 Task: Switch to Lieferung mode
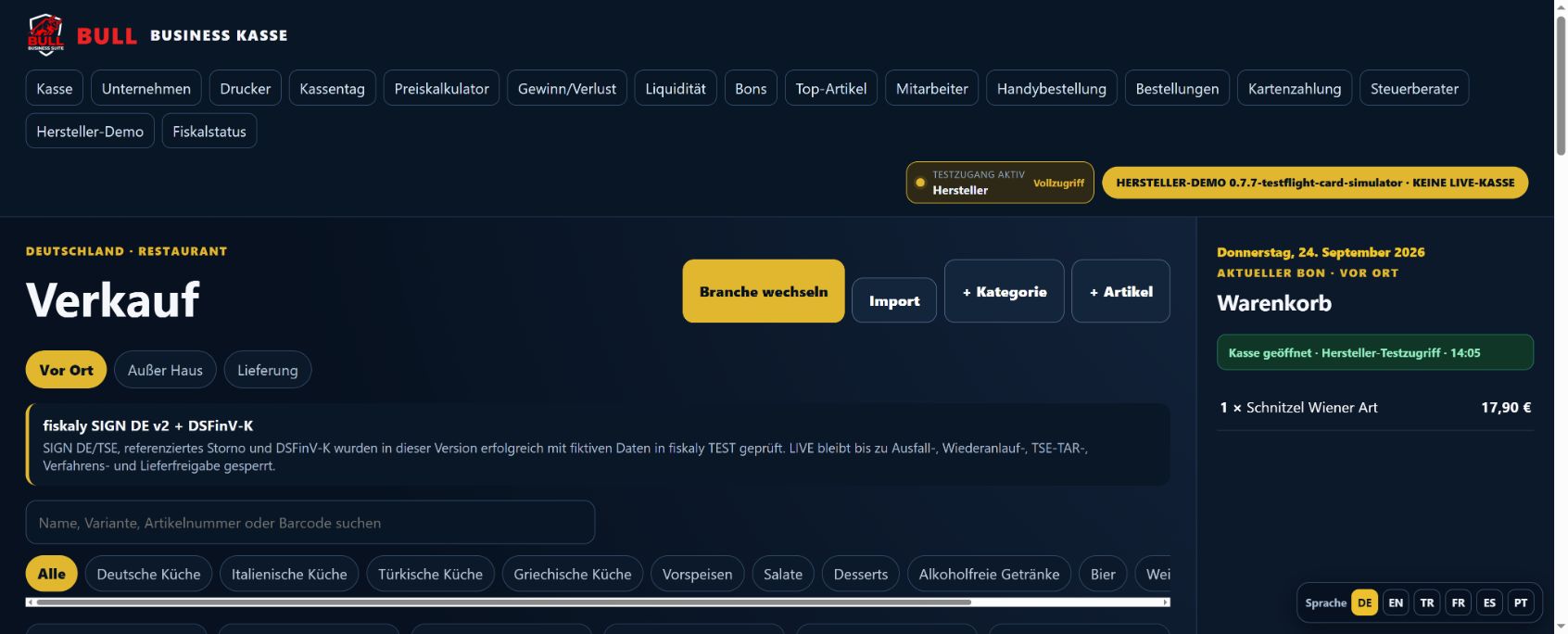click(268, 370)
